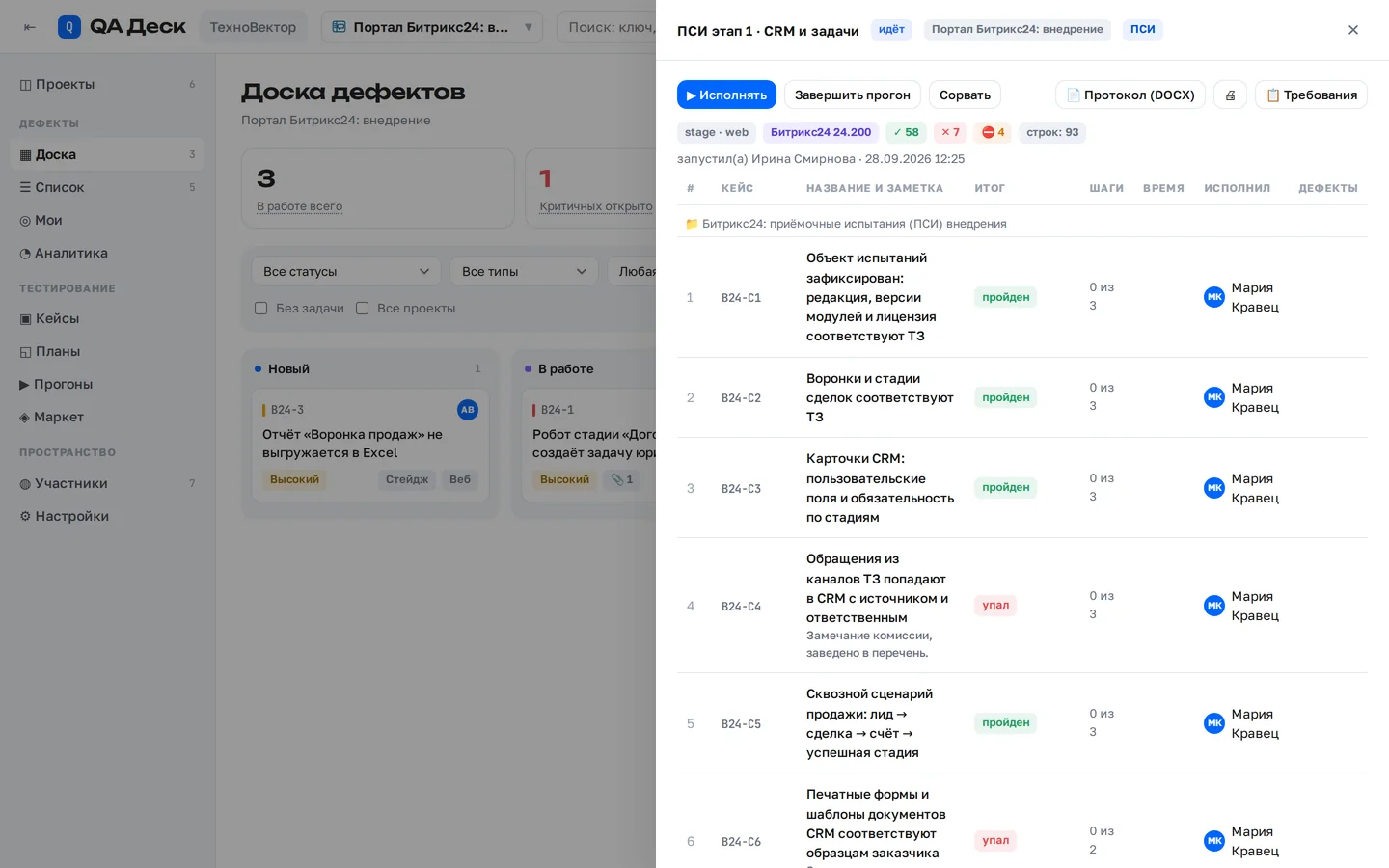Viewport: 1389px width, 868px height.
Task: Click МК avatar in row B24-C1
Action: (1214, 297)
